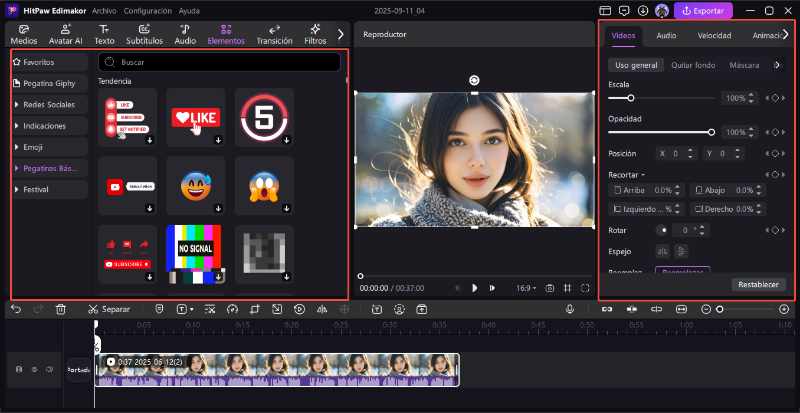Add keyframe for Opacidad

(x=775, y=132)
